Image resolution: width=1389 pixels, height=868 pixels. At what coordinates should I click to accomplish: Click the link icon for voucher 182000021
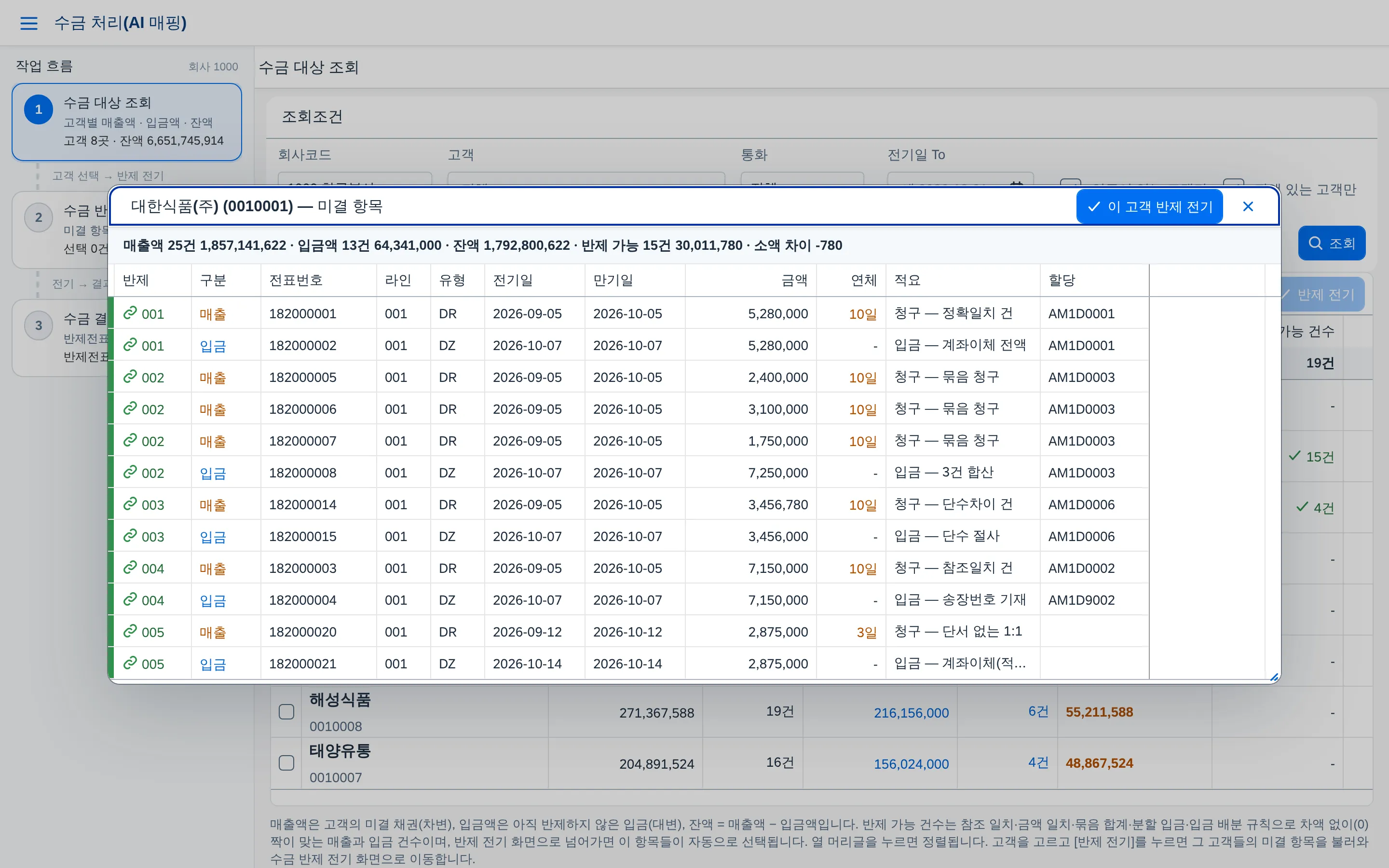130,663
